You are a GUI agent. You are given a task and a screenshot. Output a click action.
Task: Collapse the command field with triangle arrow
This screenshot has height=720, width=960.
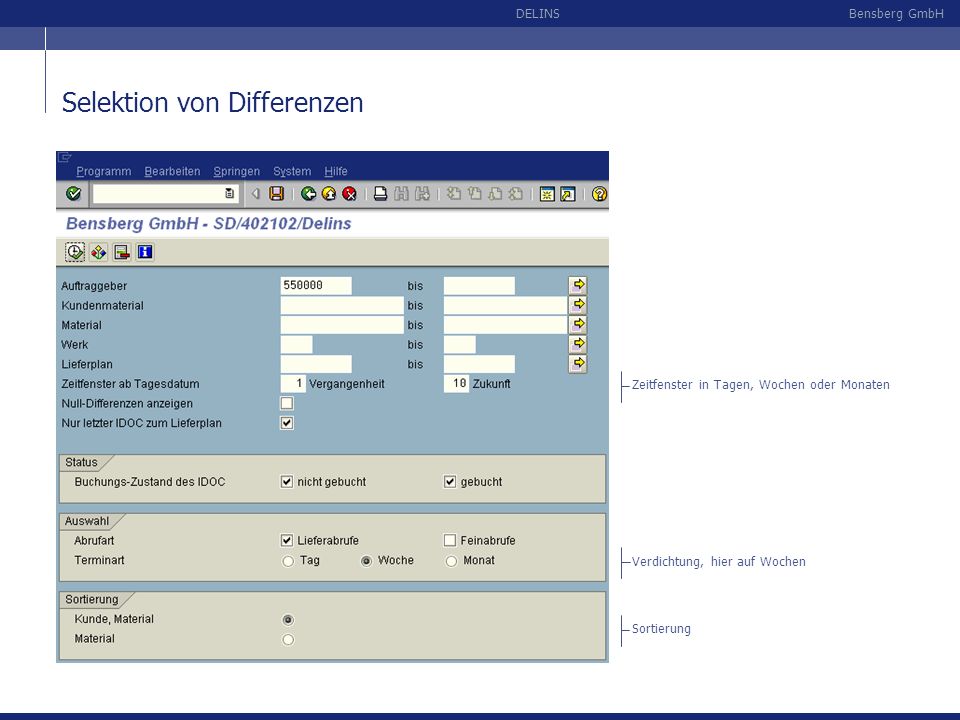click(256, 194)
